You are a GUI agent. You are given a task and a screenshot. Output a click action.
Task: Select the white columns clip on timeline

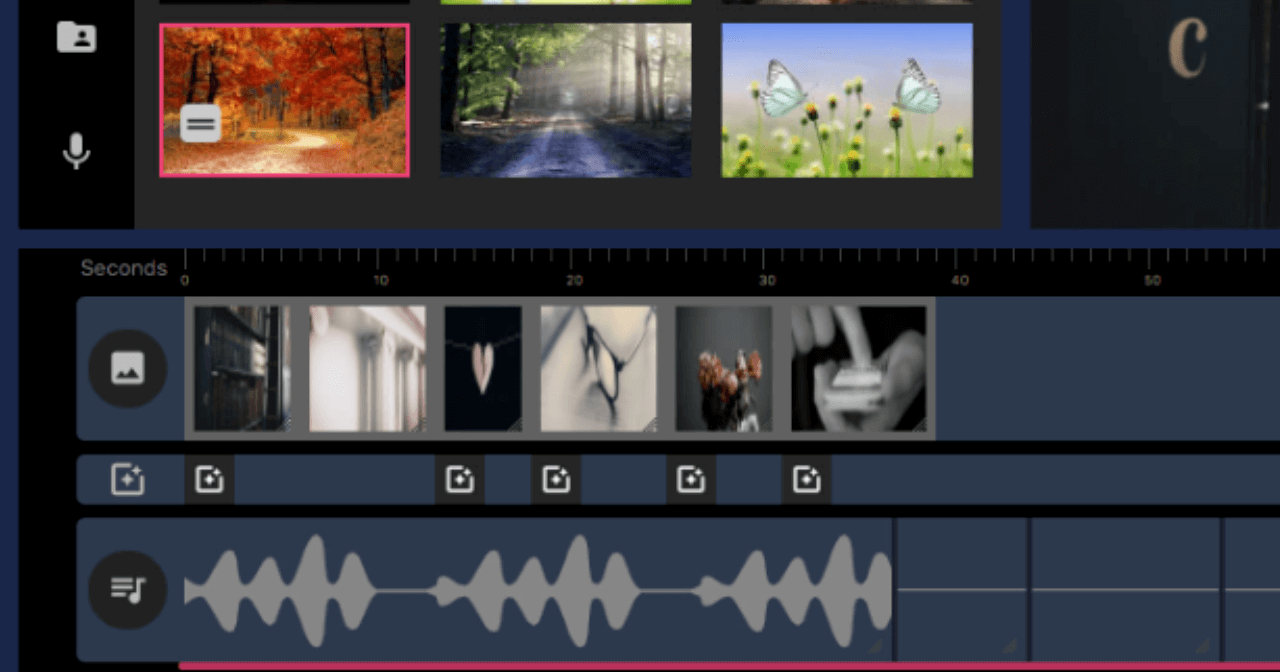(x=368, y=368)
